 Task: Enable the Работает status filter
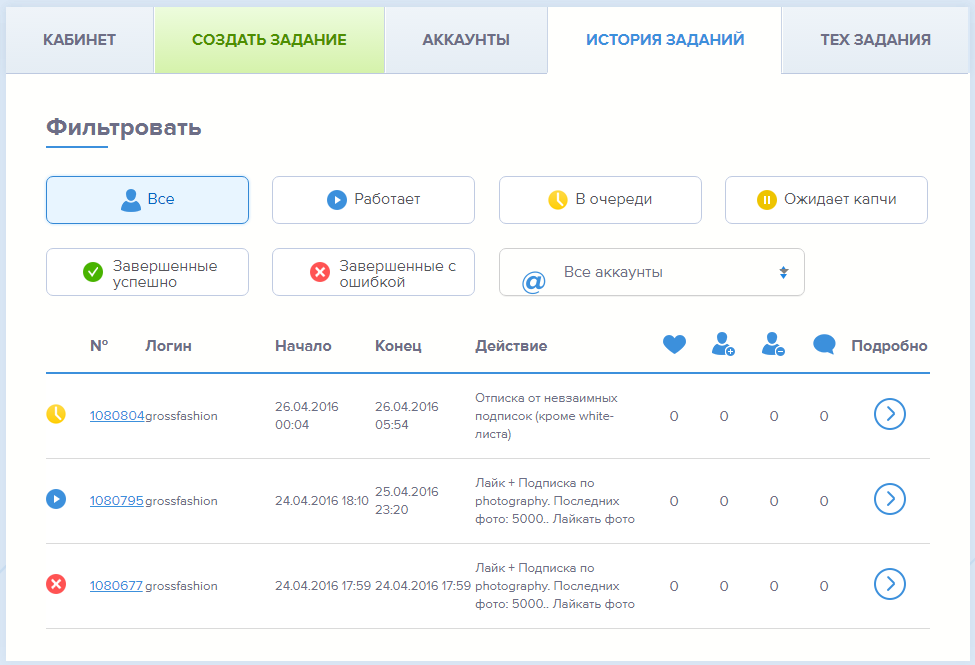373,199
